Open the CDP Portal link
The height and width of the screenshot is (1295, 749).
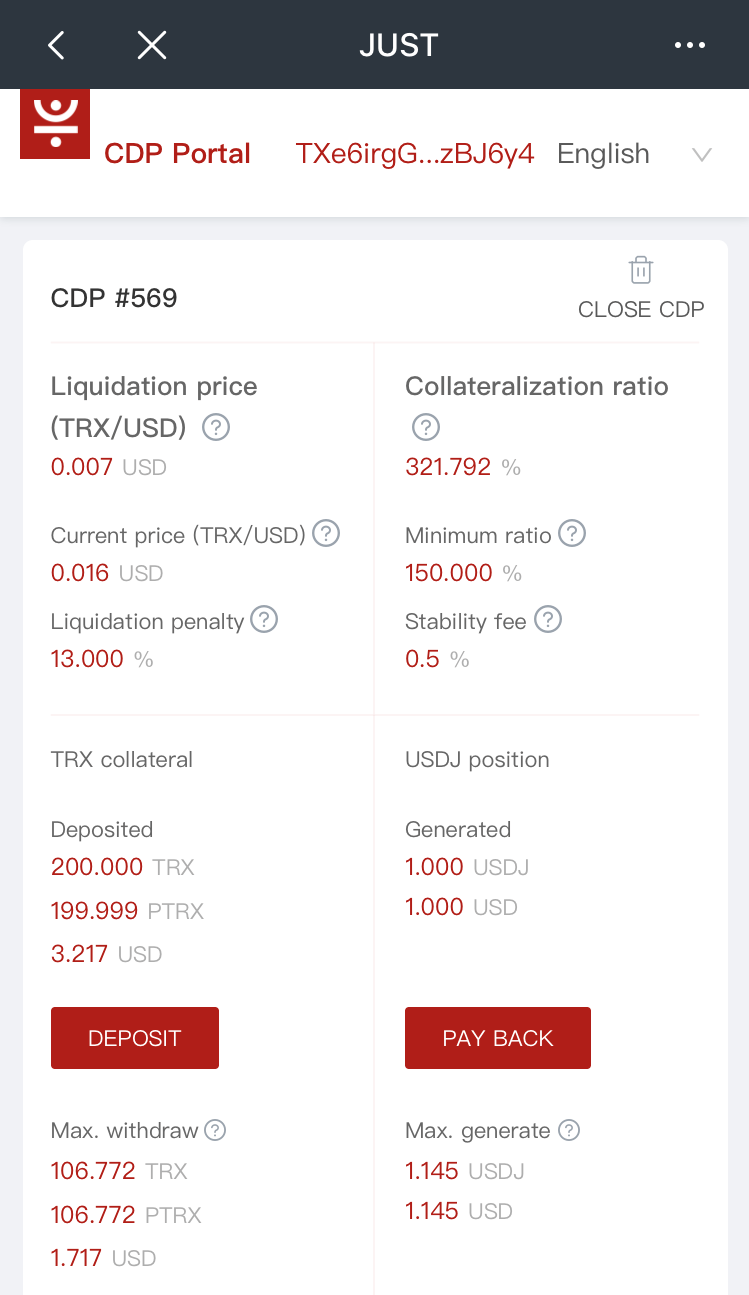point(177,154)
